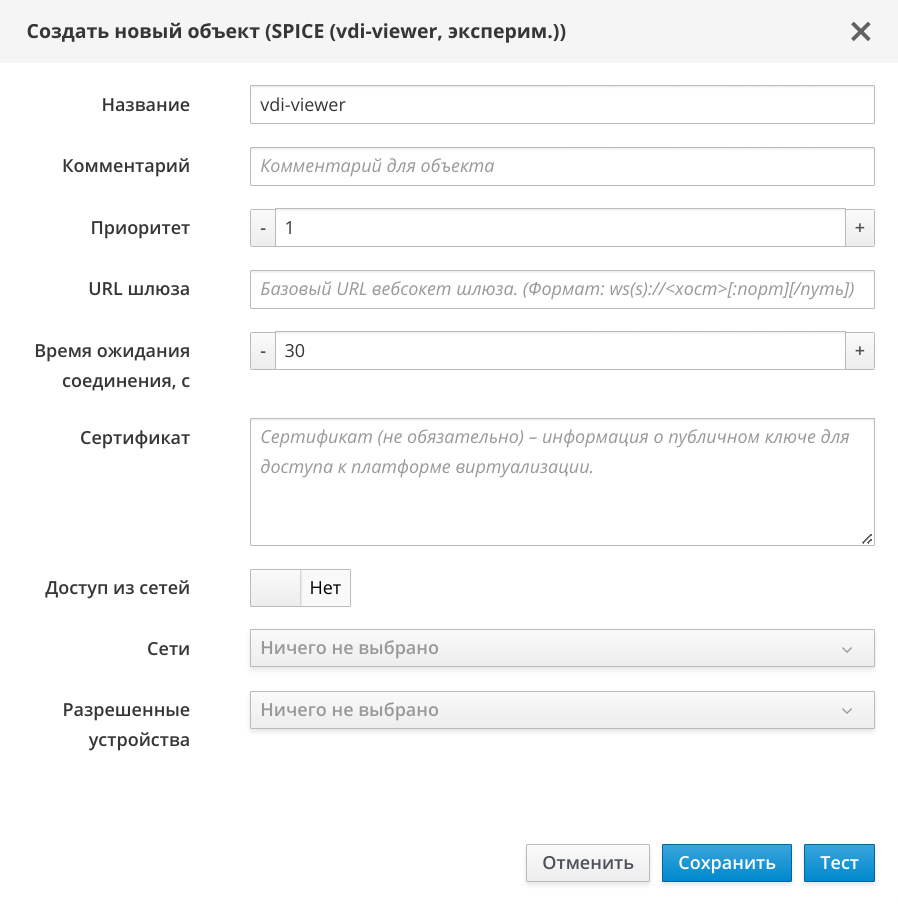The height and width of the screenshot is (904, 898).
Task: Focus the Название field with vdi-viewer
Action: [x=561, y=104]
